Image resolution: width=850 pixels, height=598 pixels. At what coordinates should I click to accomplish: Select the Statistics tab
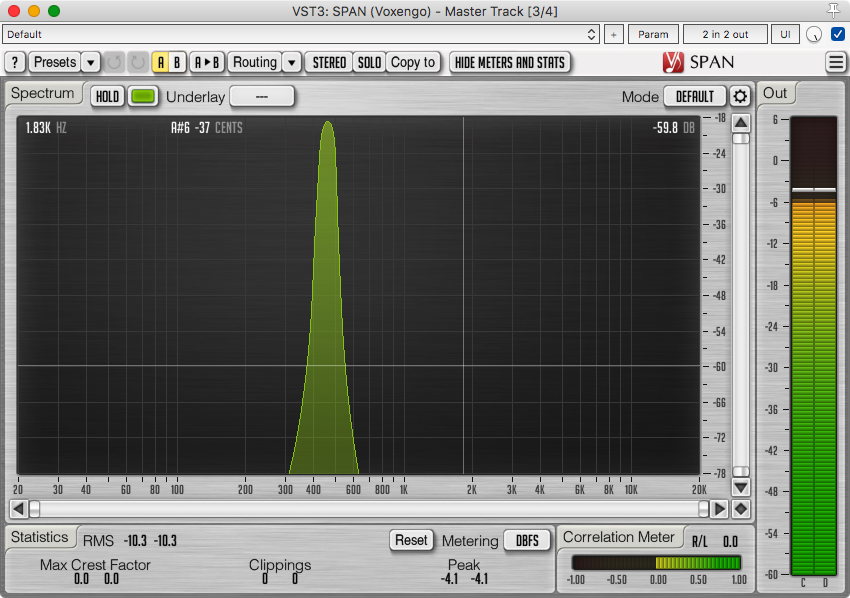(40, 538)
